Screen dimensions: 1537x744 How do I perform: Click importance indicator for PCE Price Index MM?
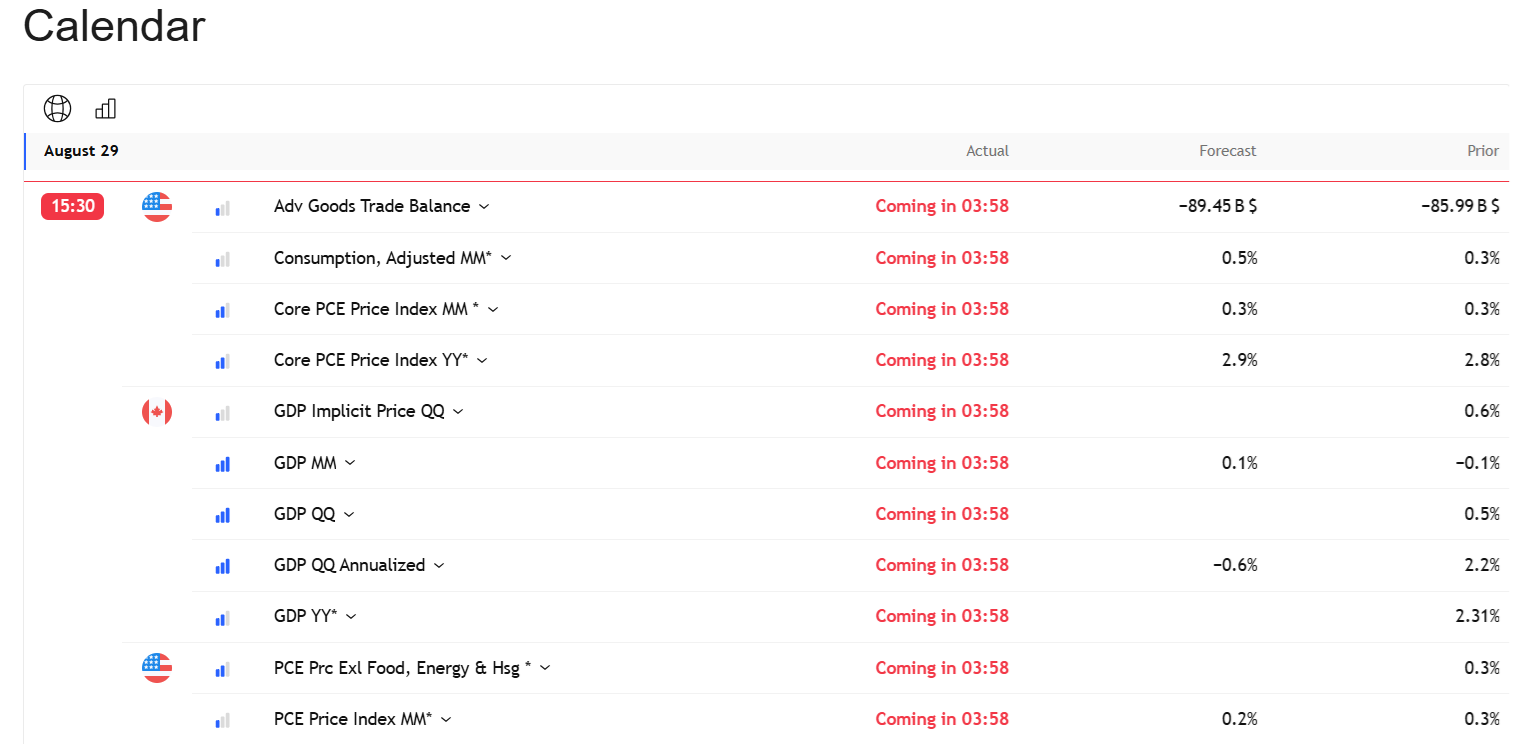(x=222, y=720)
